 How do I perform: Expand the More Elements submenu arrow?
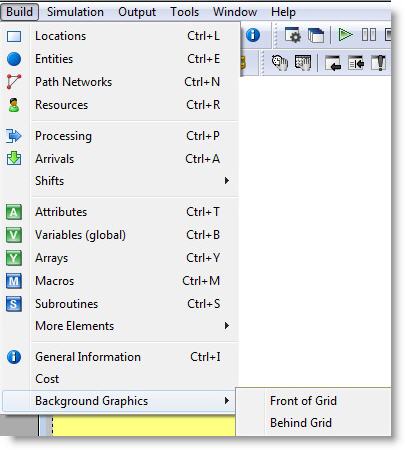(227, 326)
